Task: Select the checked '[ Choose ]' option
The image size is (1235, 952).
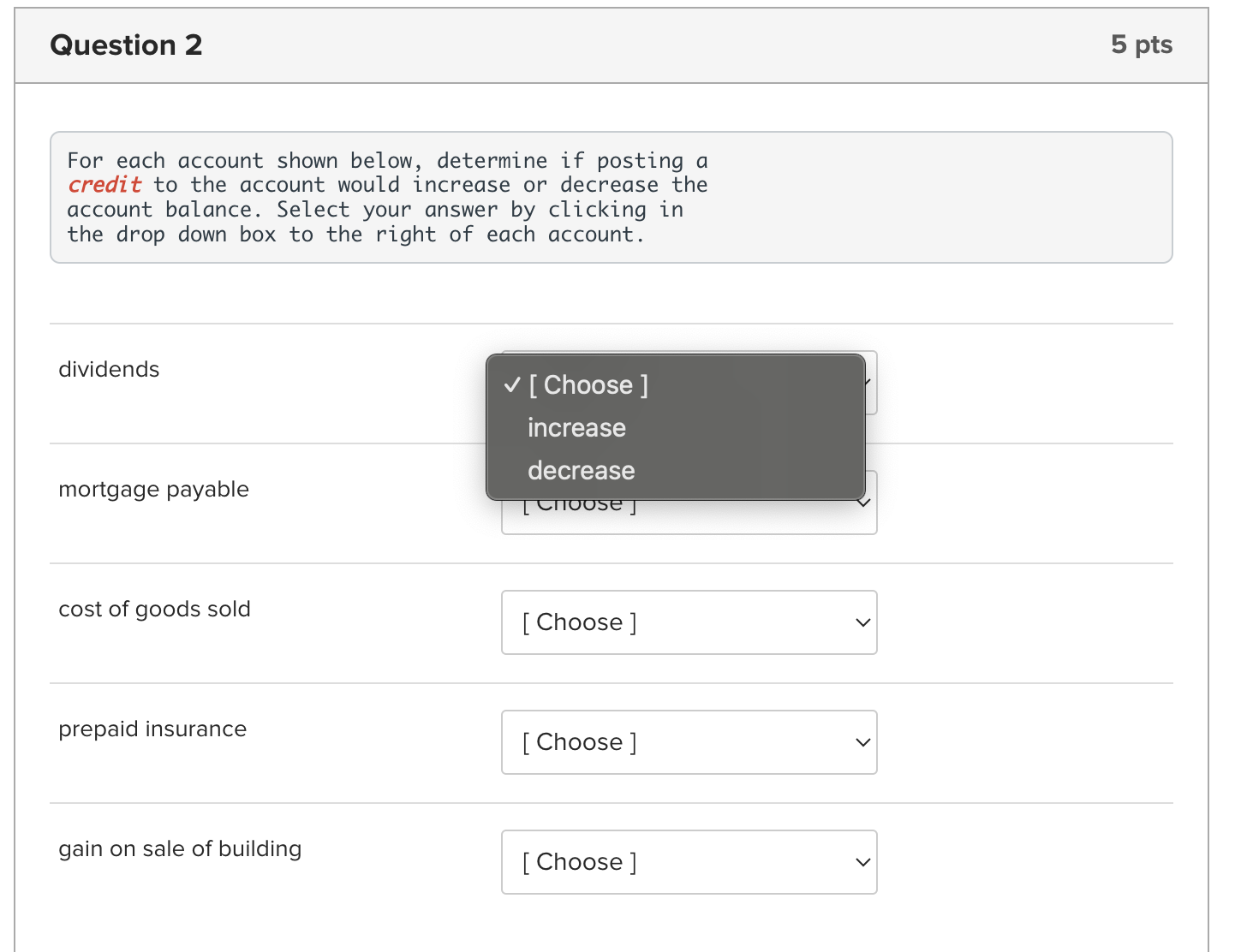Action: pyautogui.click(x=588, y=385)
